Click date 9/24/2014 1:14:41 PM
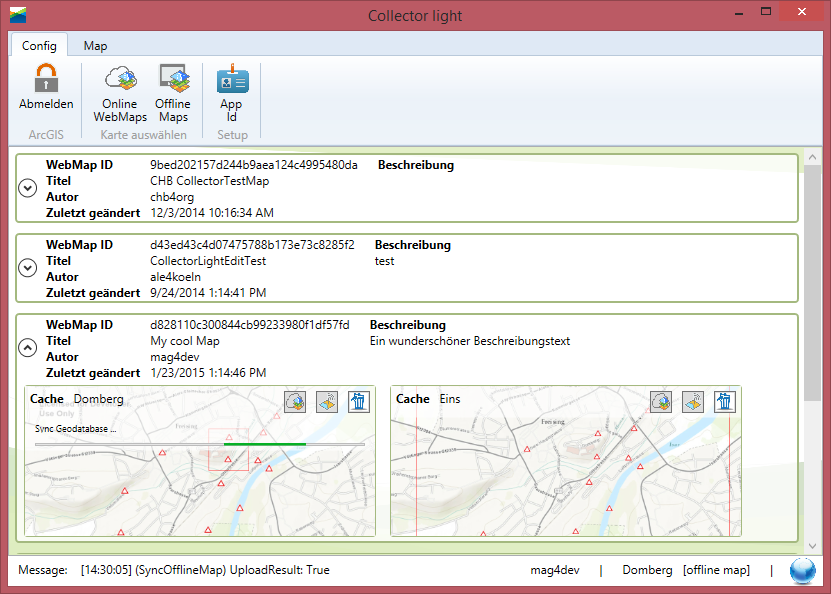Image resolution: width=831 pixels, height=594 pixels. 208,293
